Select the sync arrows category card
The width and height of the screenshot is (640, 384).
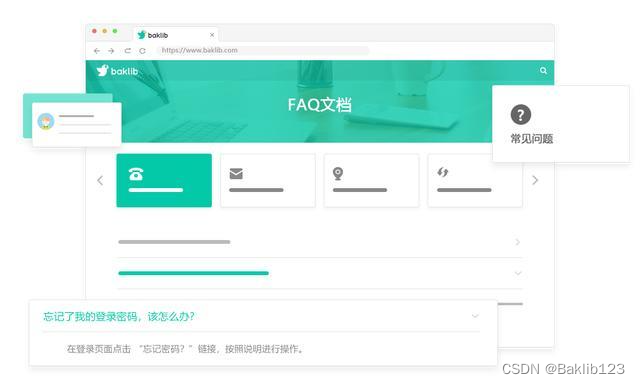475,180
